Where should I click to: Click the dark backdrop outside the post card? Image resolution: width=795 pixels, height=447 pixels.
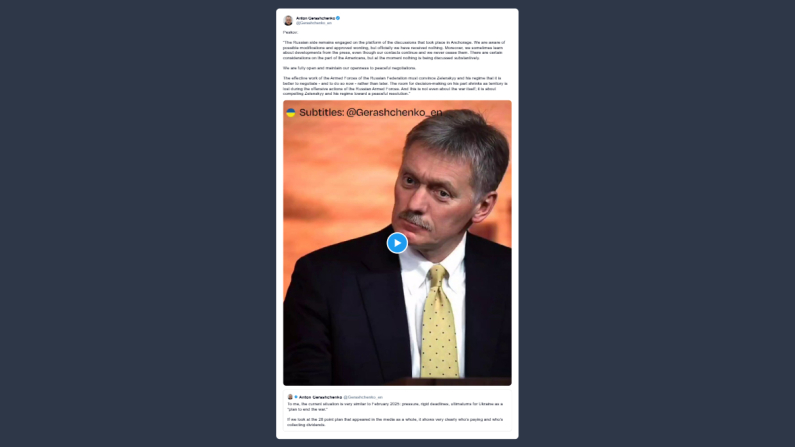click(137, 223)
